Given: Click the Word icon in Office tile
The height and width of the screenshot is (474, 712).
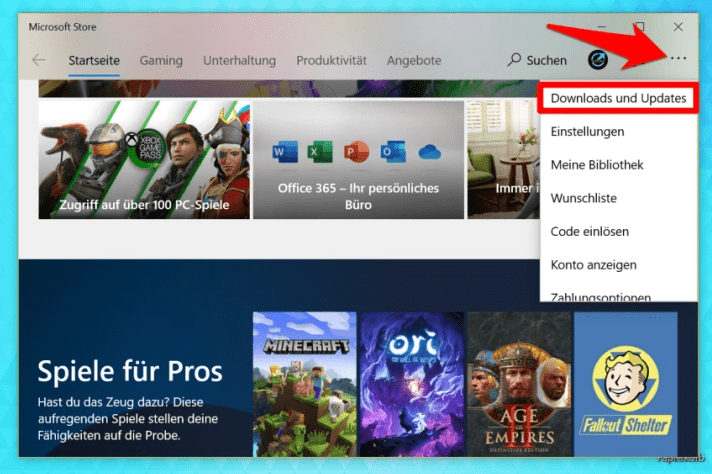Looking at the screenshot, I should click(x=285, y=152).
